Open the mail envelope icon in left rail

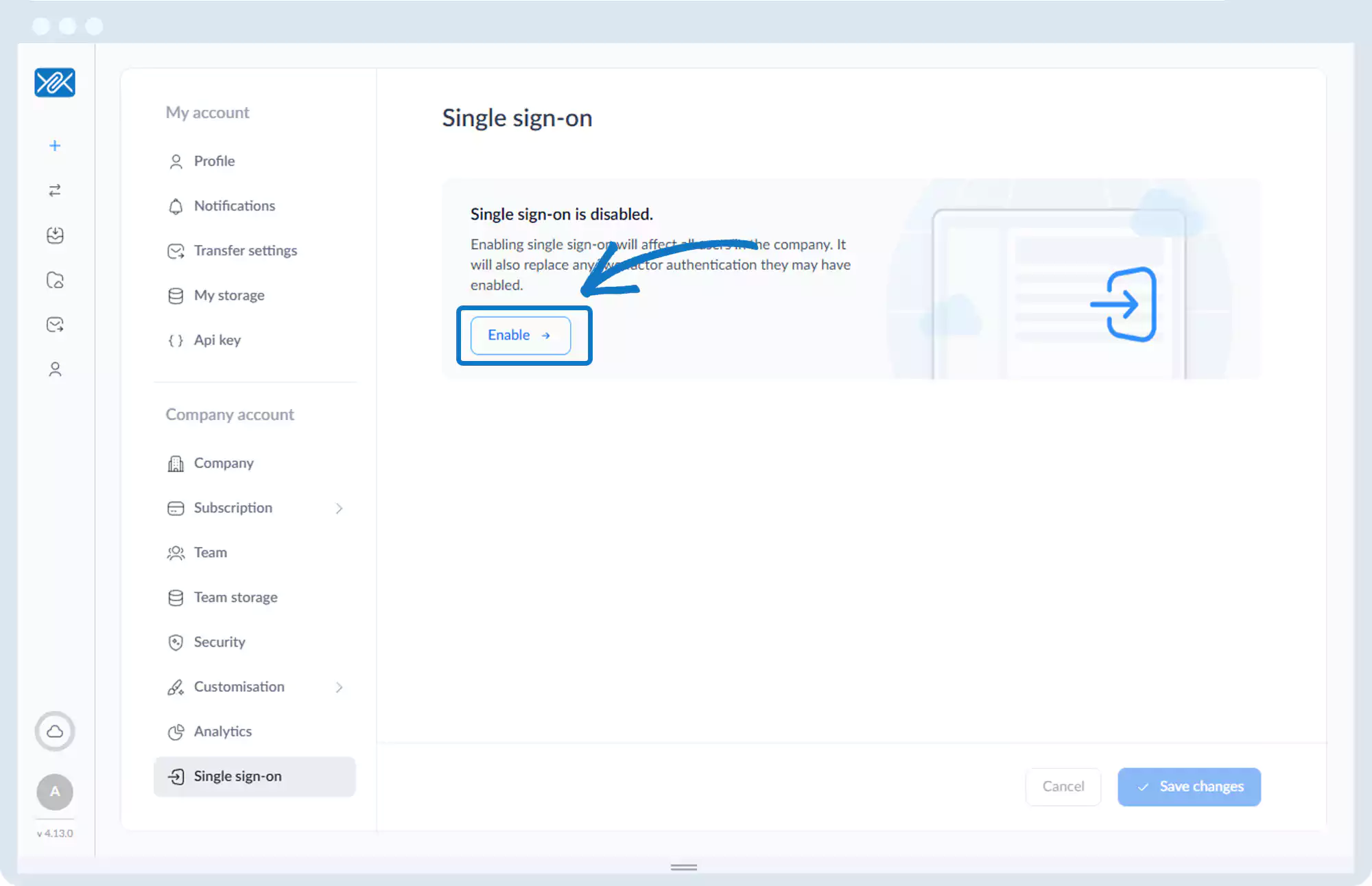click(x=55, y=325)
